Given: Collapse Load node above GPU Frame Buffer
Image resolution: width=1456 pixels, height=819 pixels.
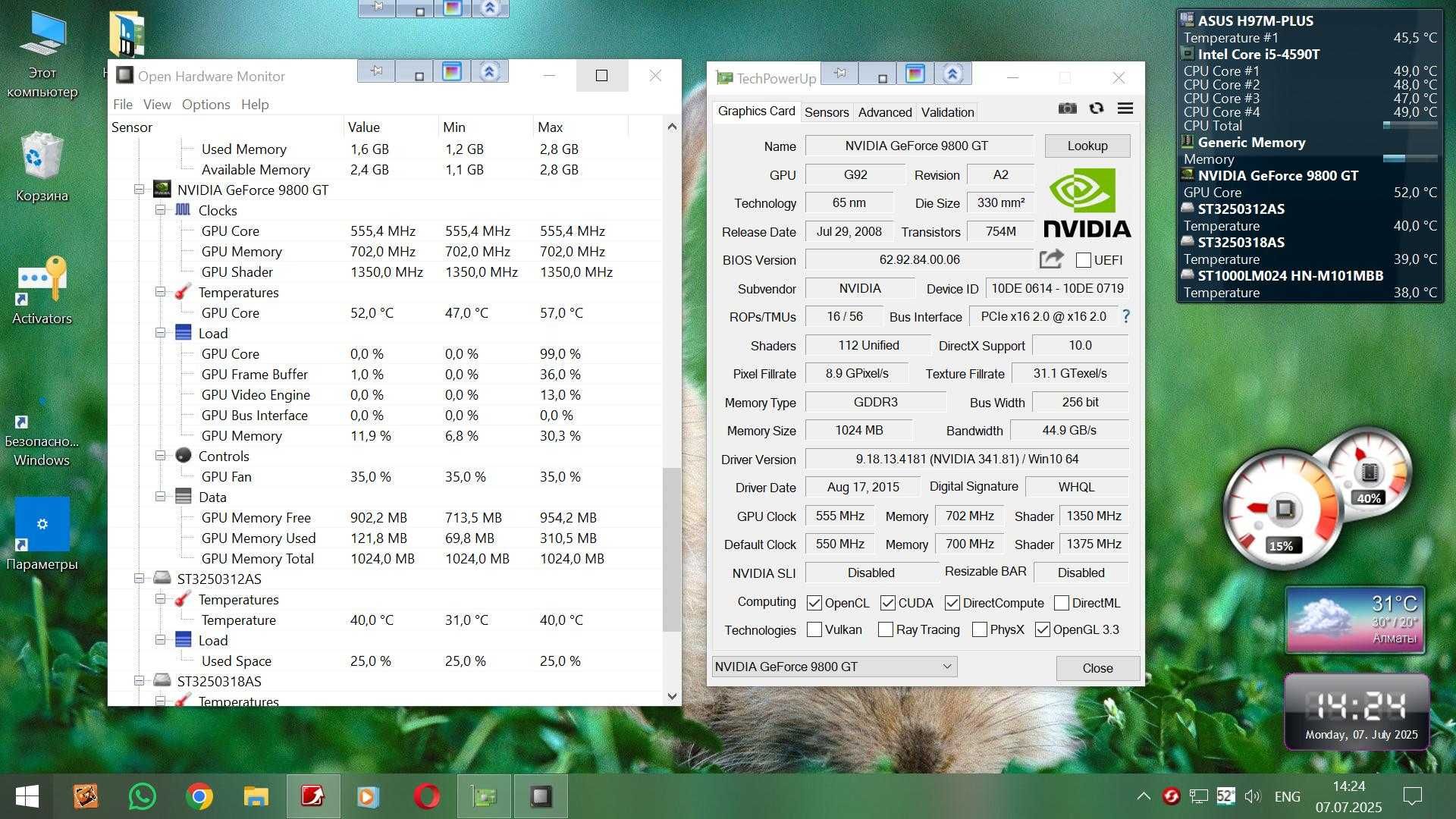Looking at the screenshot, I should coord(161,333).
